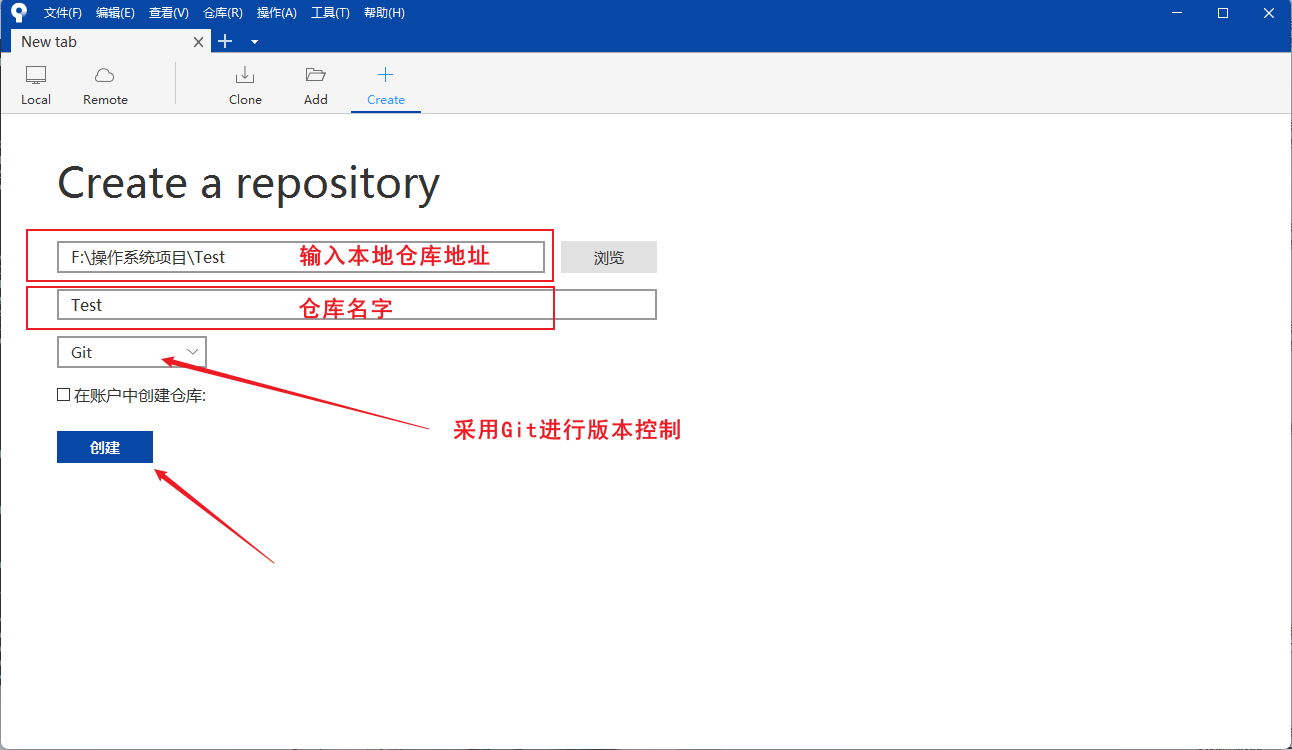1292x750 pixels.
Task: Open the 查看(V) menu
Action: (168, 13)
